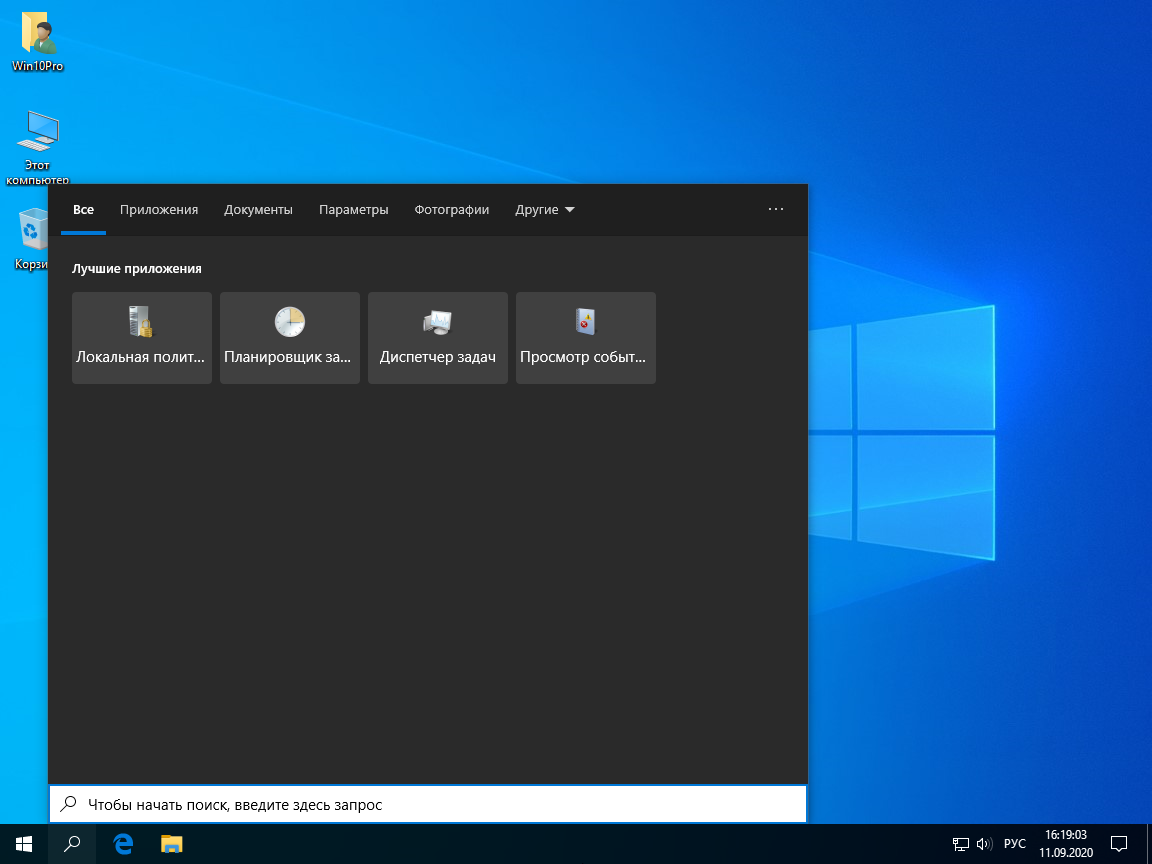The width and height of the screenshot is (1152, 864).
Task: Click the Start menu button
Action: [22, 843]
